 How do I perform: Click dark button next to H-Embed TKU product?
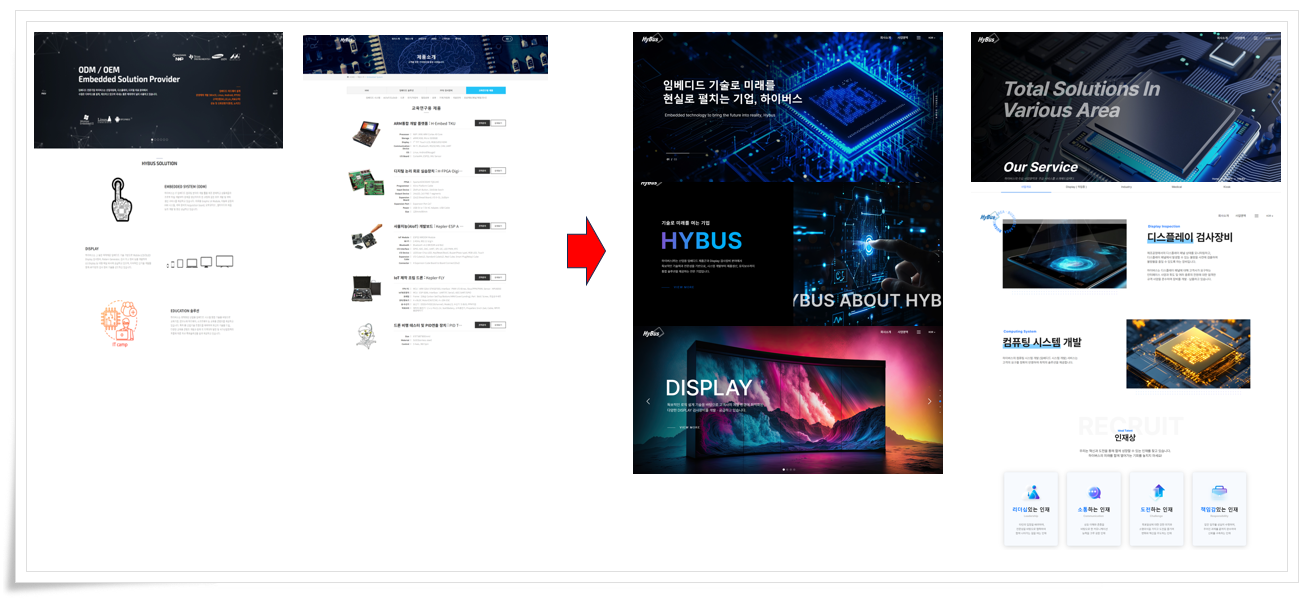(483, 123)
